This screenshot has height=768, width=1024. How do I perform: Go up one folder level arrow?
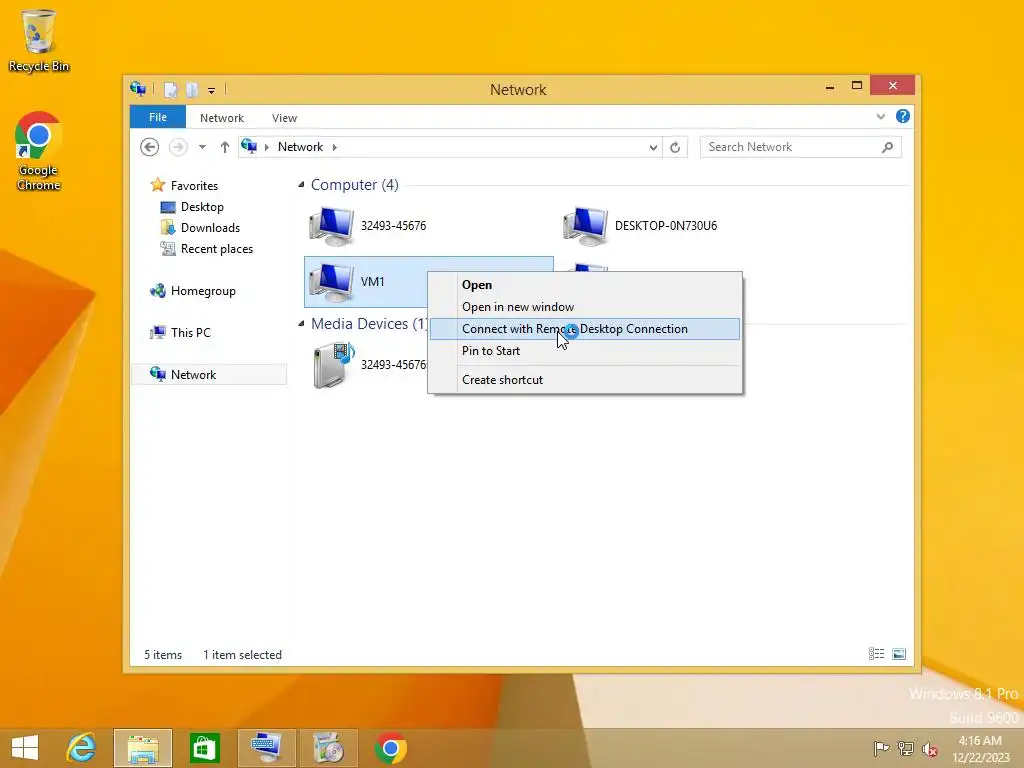pos(225,147)
